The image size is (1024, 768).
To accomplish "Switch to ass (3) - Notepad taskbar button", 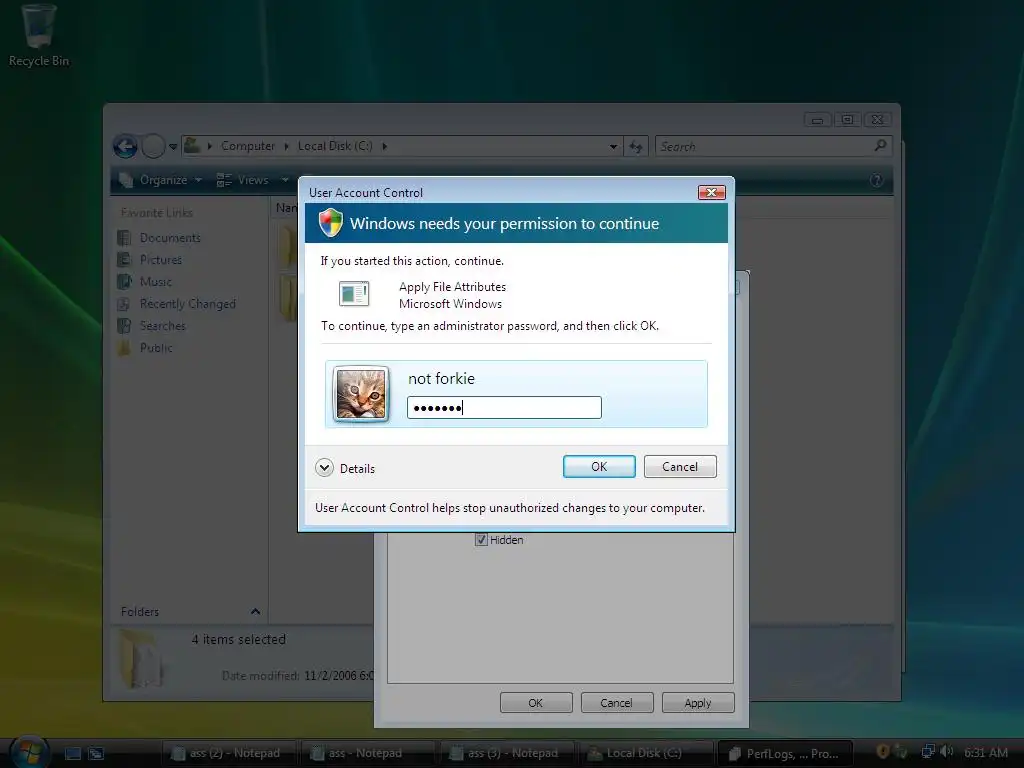I will click(x=507, y=753).
